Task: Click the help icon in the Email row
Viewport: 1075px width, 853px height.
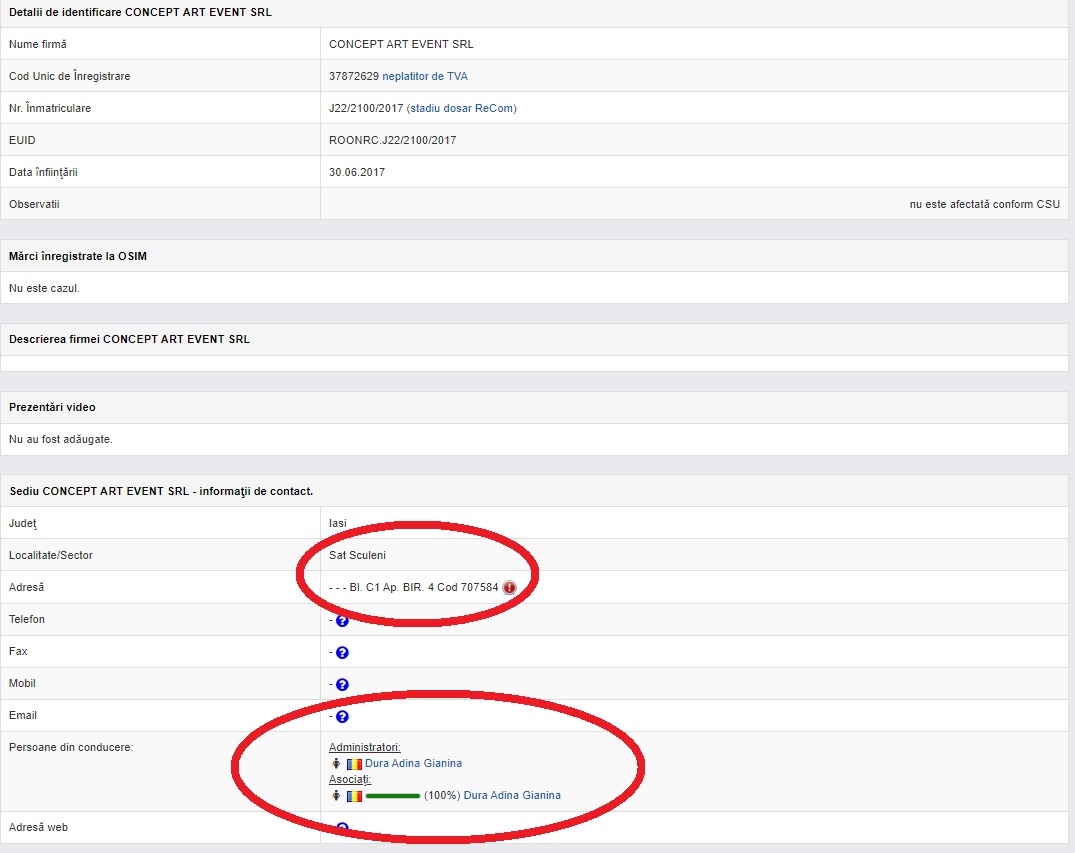Action: 342,717
